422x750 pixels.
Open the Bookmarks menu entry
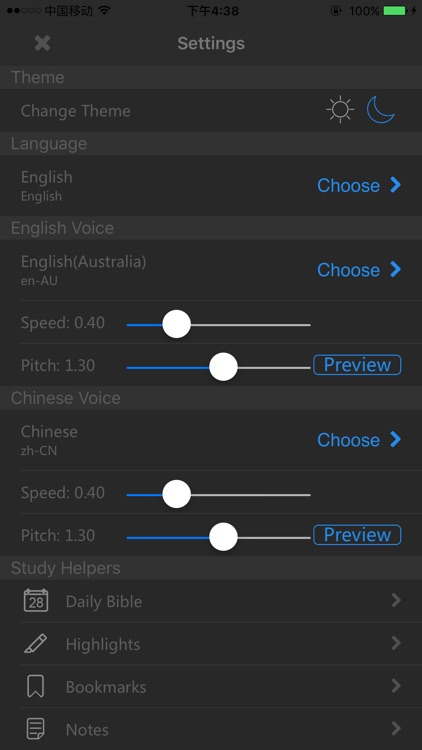pos(211,686)
